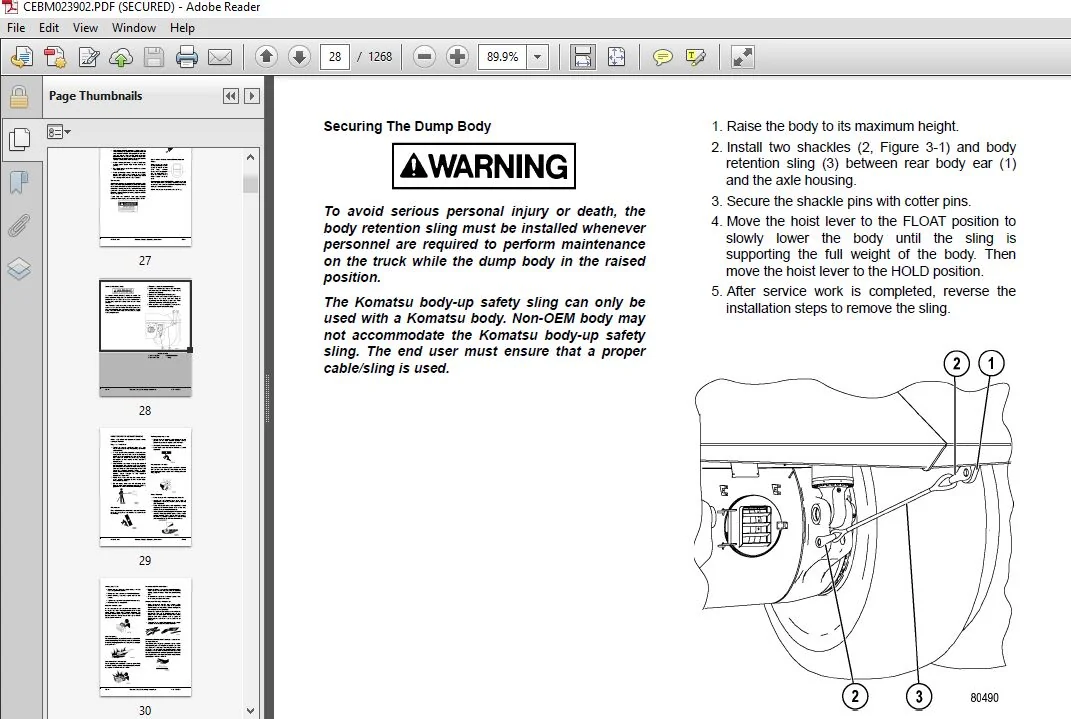
Task: Select the Page Thumbnails sidebar icon
Action: pos(19,139)
